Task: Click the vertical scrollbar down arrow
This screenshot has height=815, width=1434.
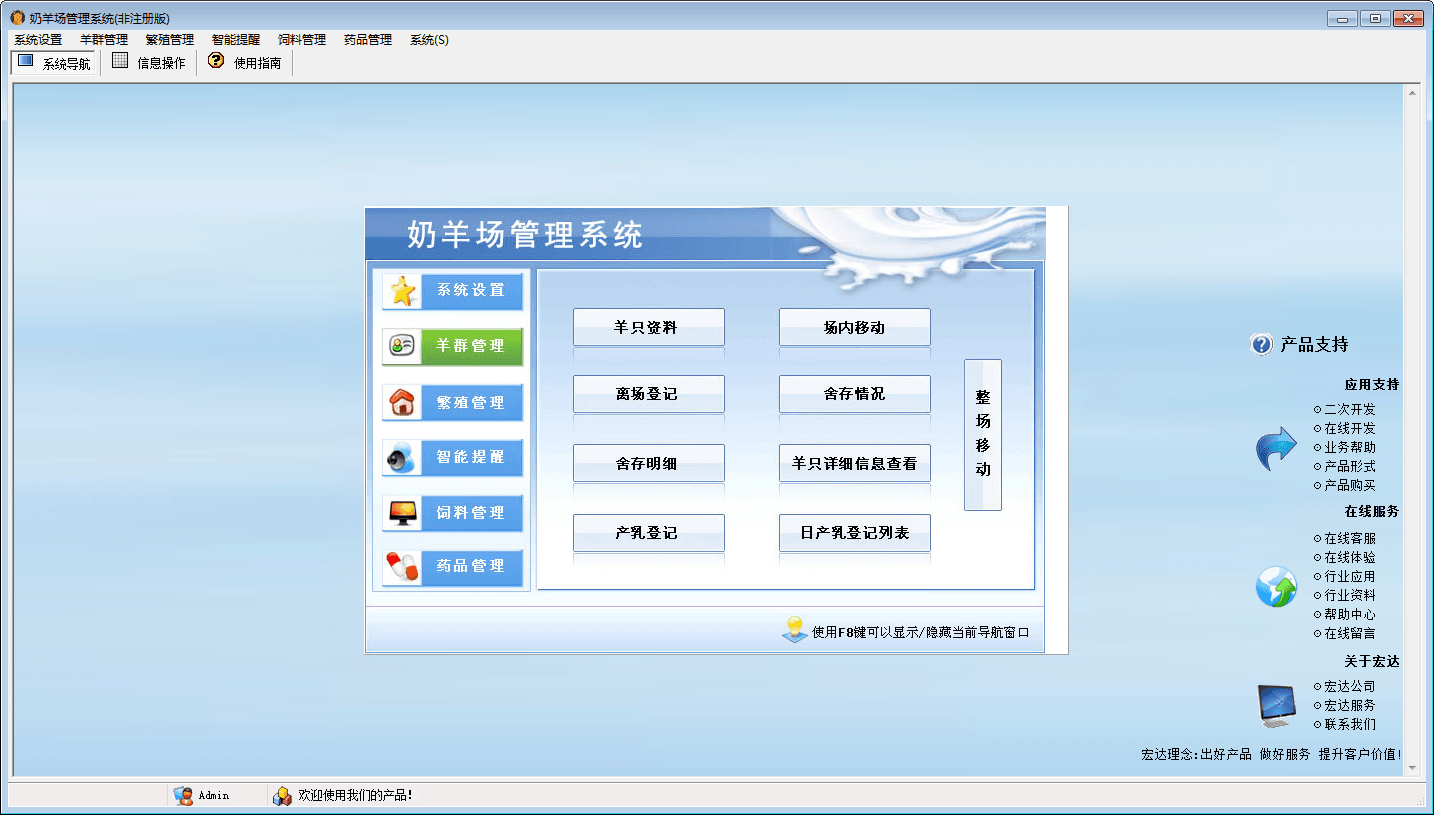Action: pyautogui.click(x=1413, y=768)
